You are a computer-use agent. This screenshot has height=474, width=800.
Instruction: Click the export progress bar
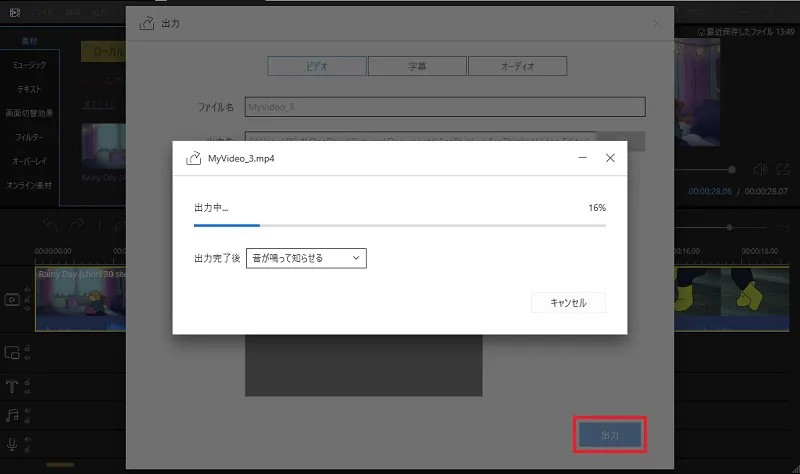click(400, 226)
